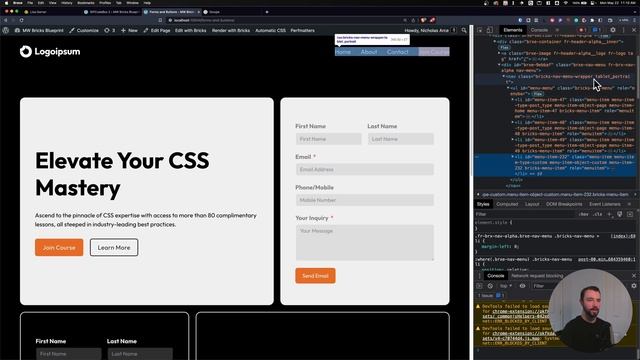Image resolution: width=640 pixels, height=360 pixels.
Task: Open the New content menu in the admin bar
Action: 129,30
